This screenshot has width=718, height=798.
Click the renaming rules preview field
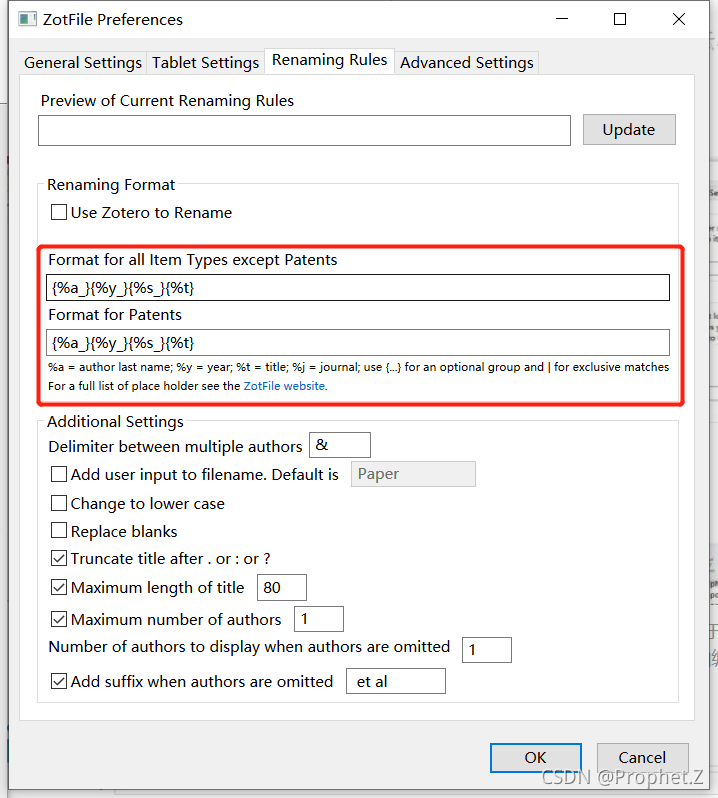click(304, 130)
